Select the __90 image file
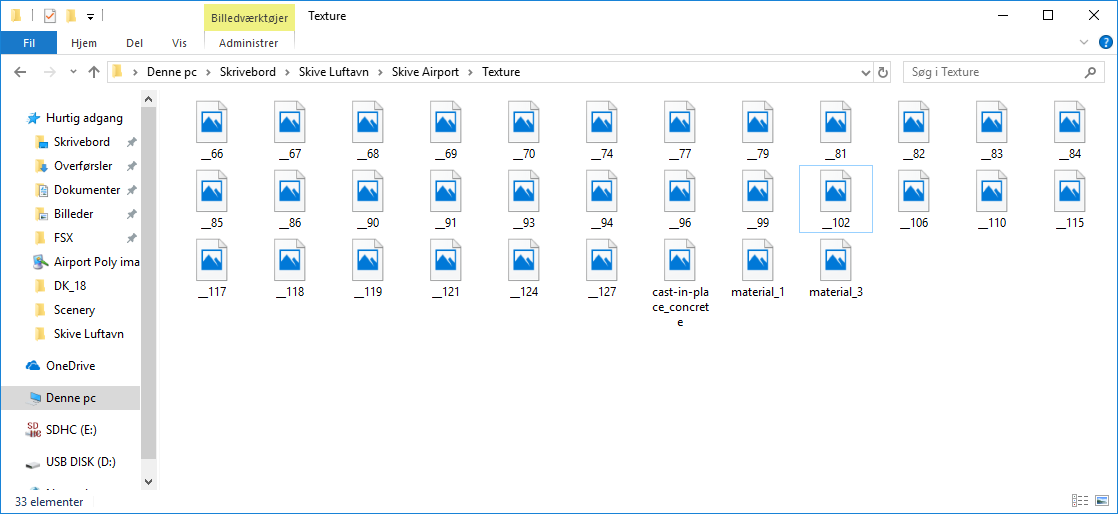This screenshot has height=514, width=1118. pyautogui.click(x=368, y=200)
